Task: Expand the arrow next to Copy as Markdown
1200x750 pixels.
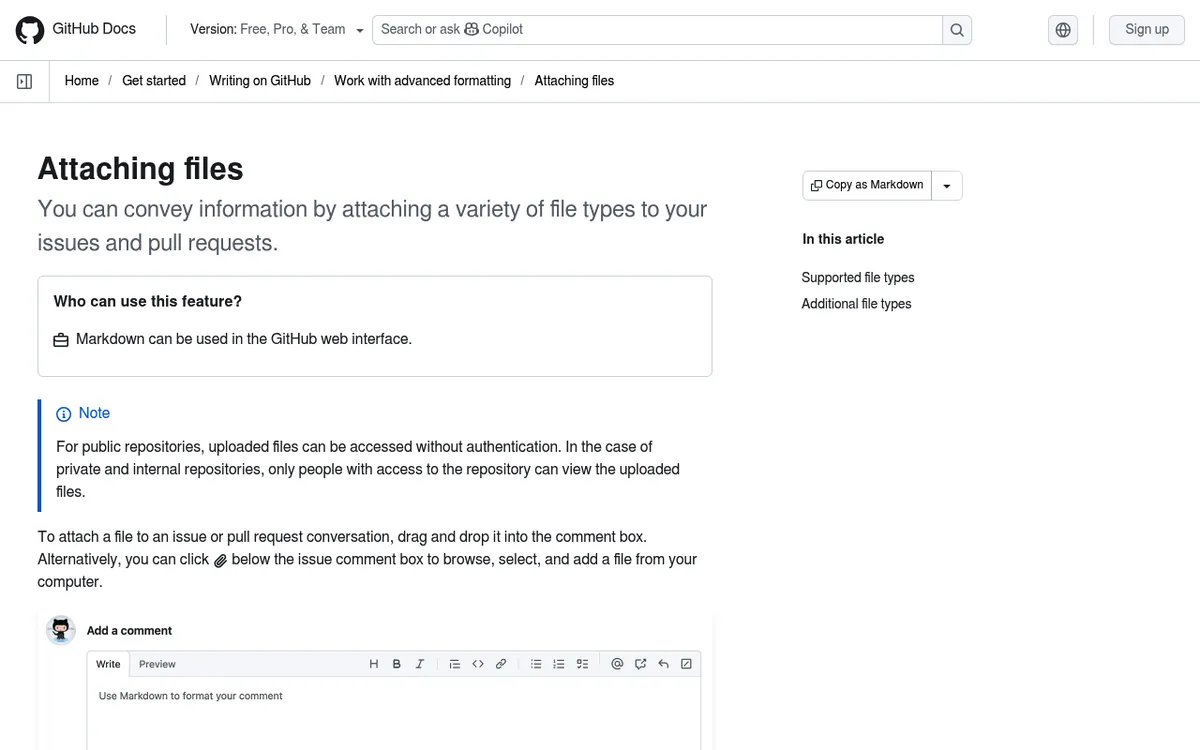Action: click(947, 186)
